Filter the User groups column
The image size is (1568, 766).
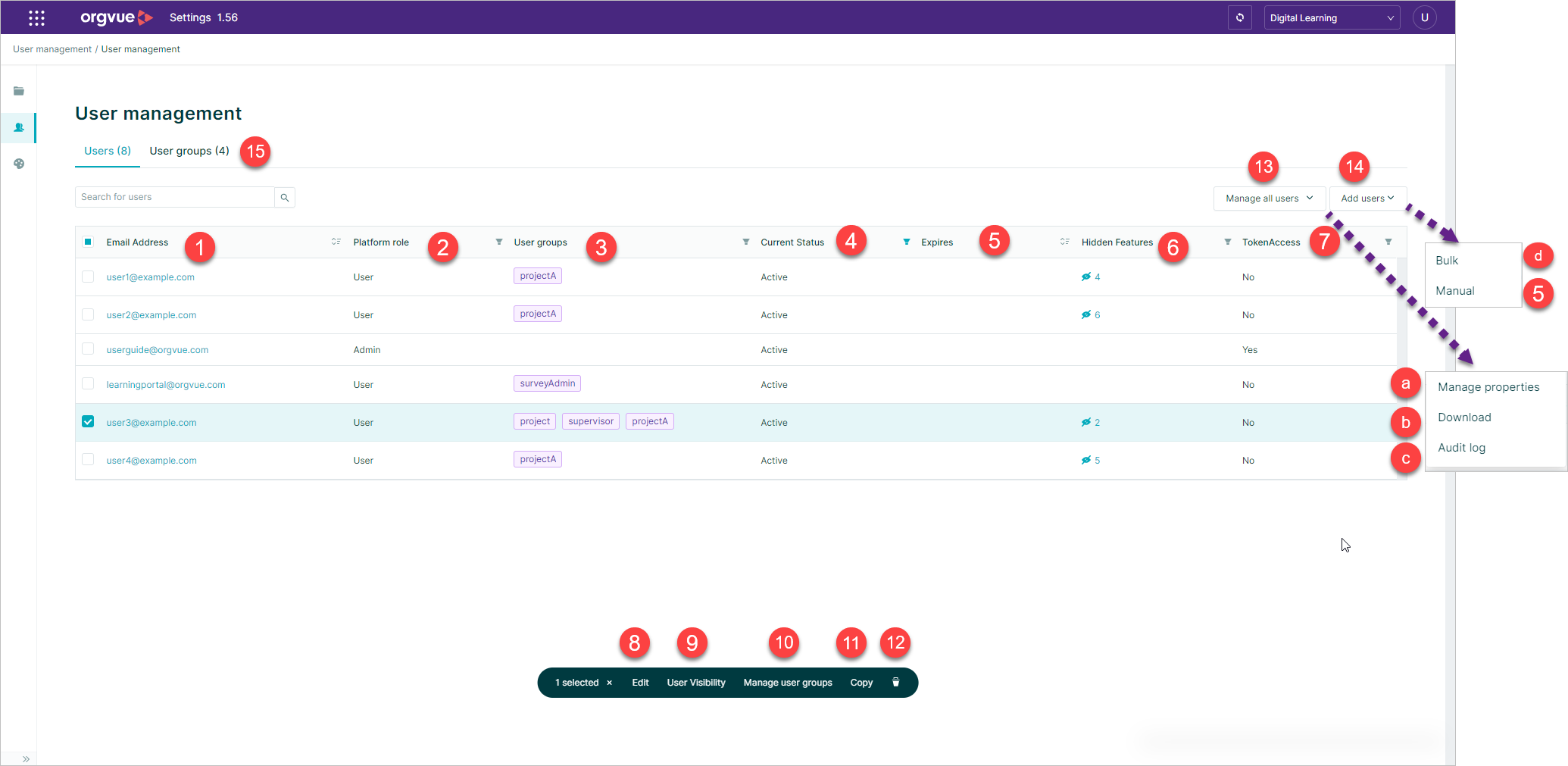pyautogui.click(x=745, y=242)
